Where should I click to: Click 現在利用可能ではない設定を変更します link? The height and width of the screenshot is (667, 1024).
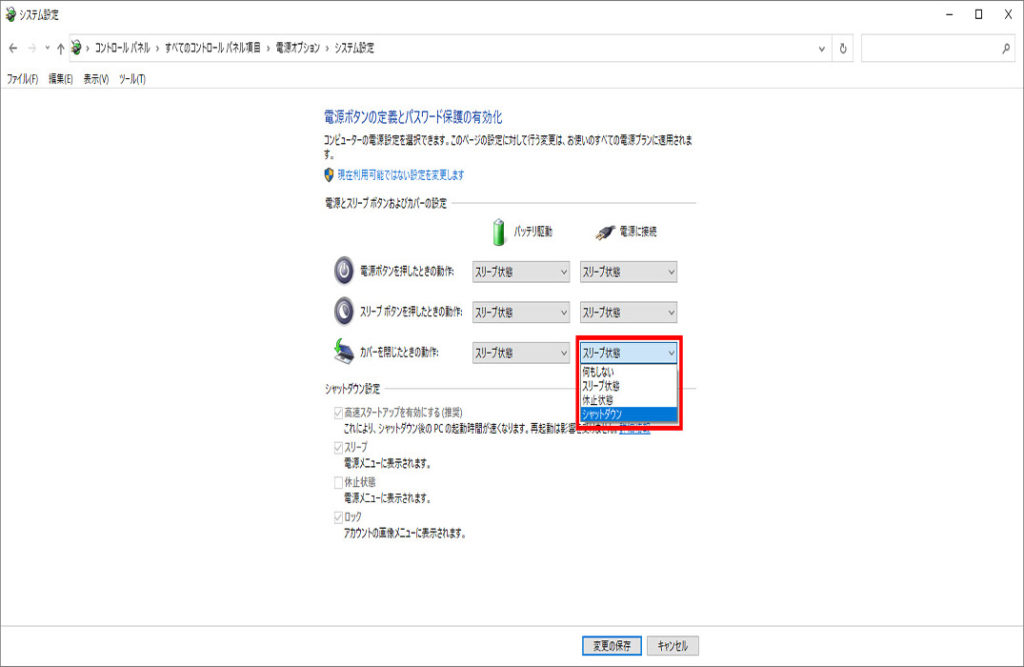coord(400,175)
